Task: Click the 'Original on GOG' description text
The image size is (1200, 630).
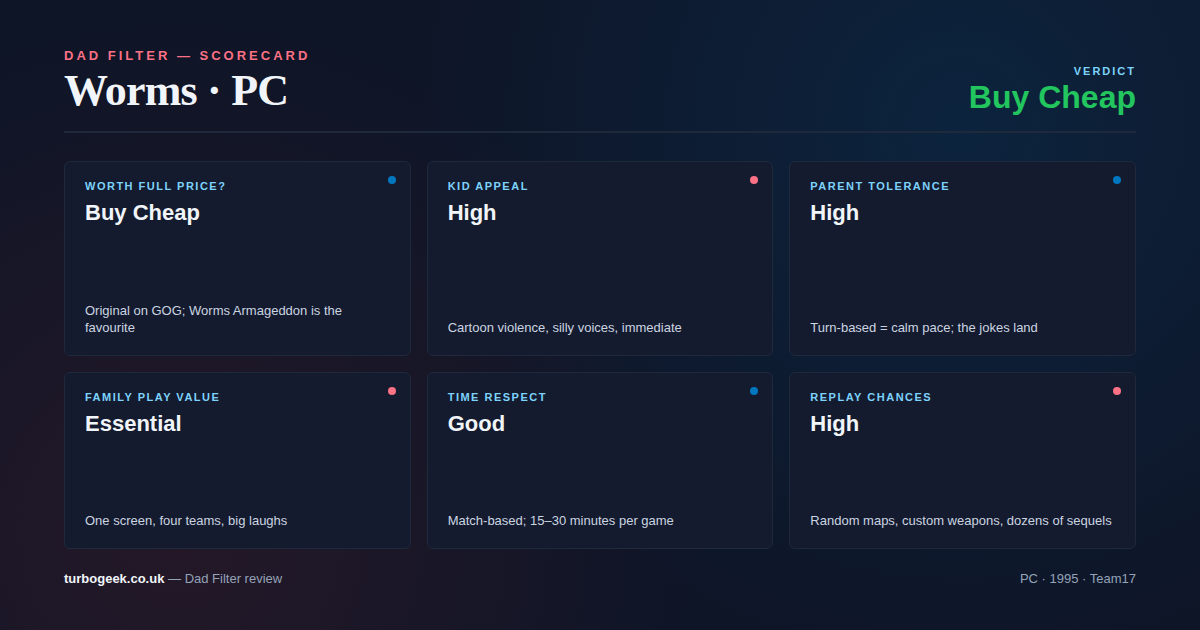Action: (213, 319)
